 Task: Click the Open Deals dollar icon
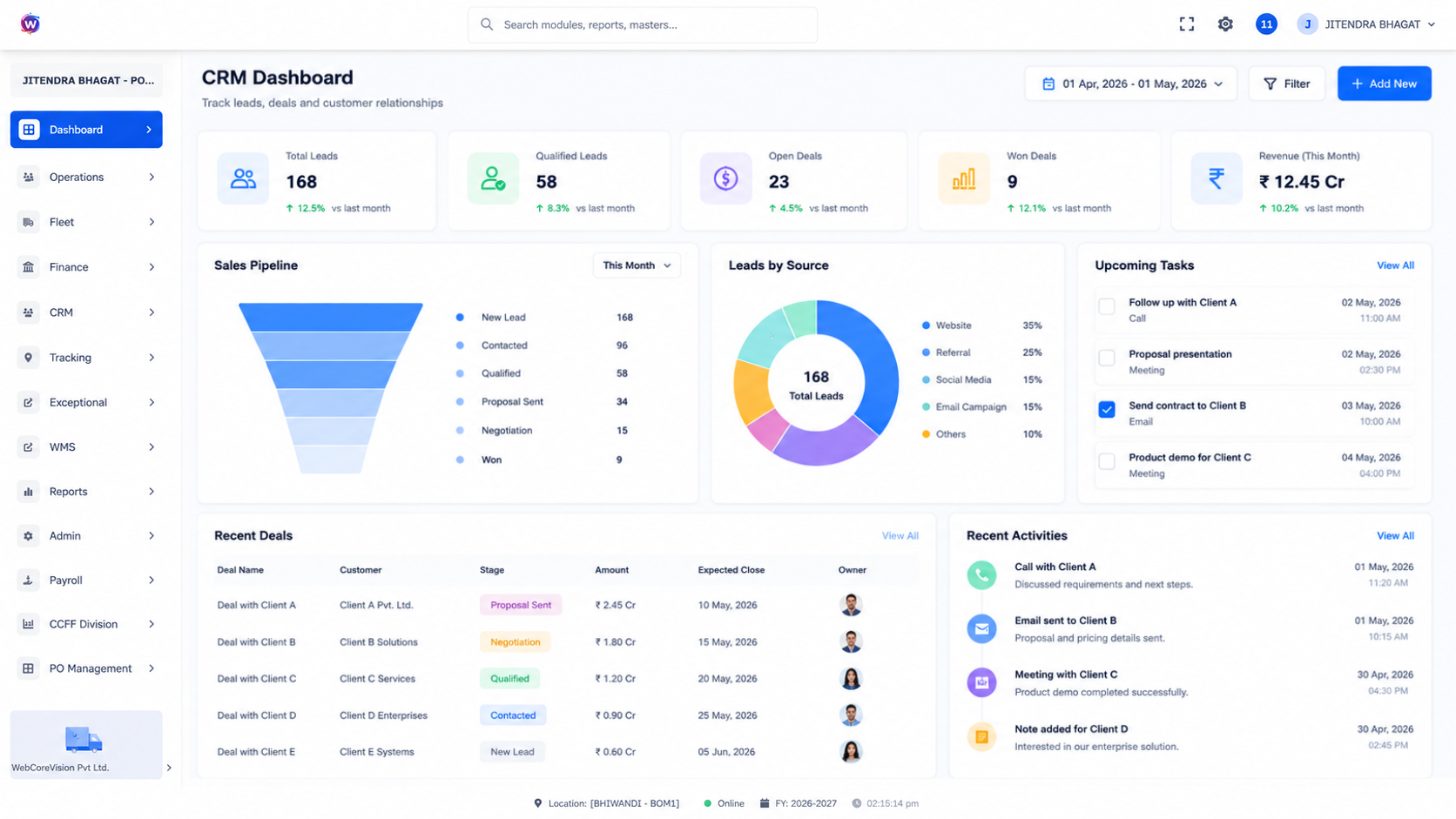(725, 178)
